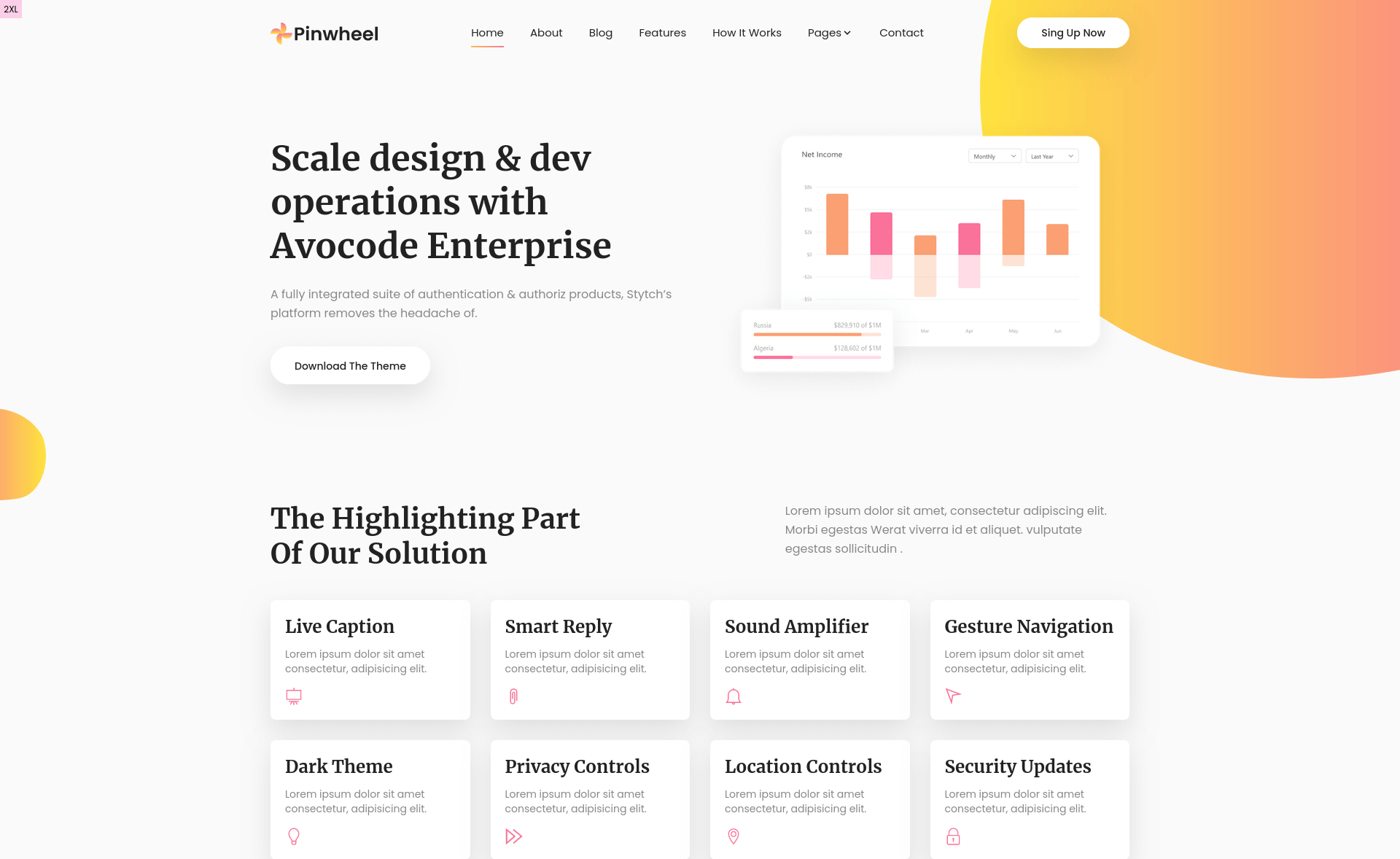The height and width of the screenshot is (859, 1400).
Task: Click the Live Caption monitor icon
Action: tap(293, 696)
